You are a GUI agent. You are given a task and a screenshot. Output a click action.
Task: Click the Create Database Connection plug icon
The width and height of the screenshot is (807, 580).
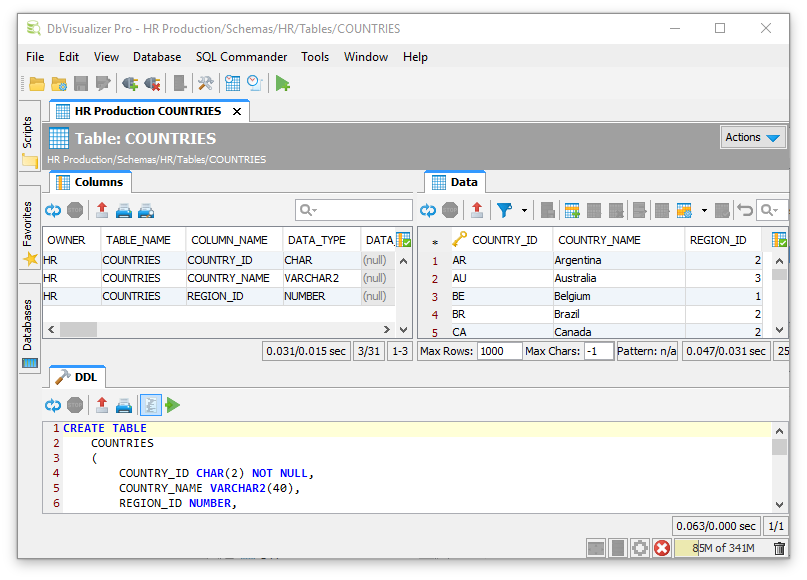[129, 84]
